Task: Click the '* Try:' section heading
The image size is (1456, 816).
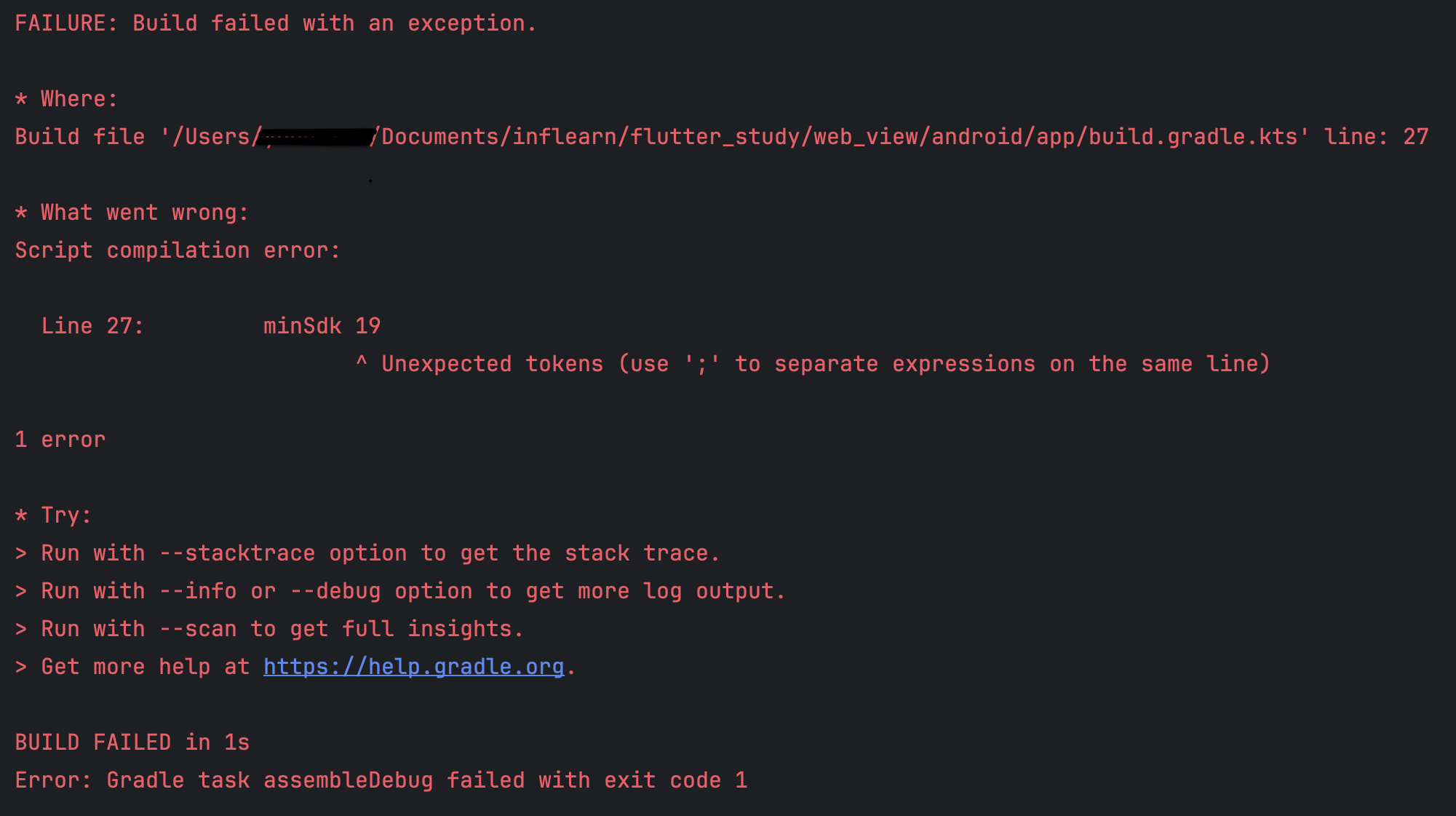Action: point(53,515)
